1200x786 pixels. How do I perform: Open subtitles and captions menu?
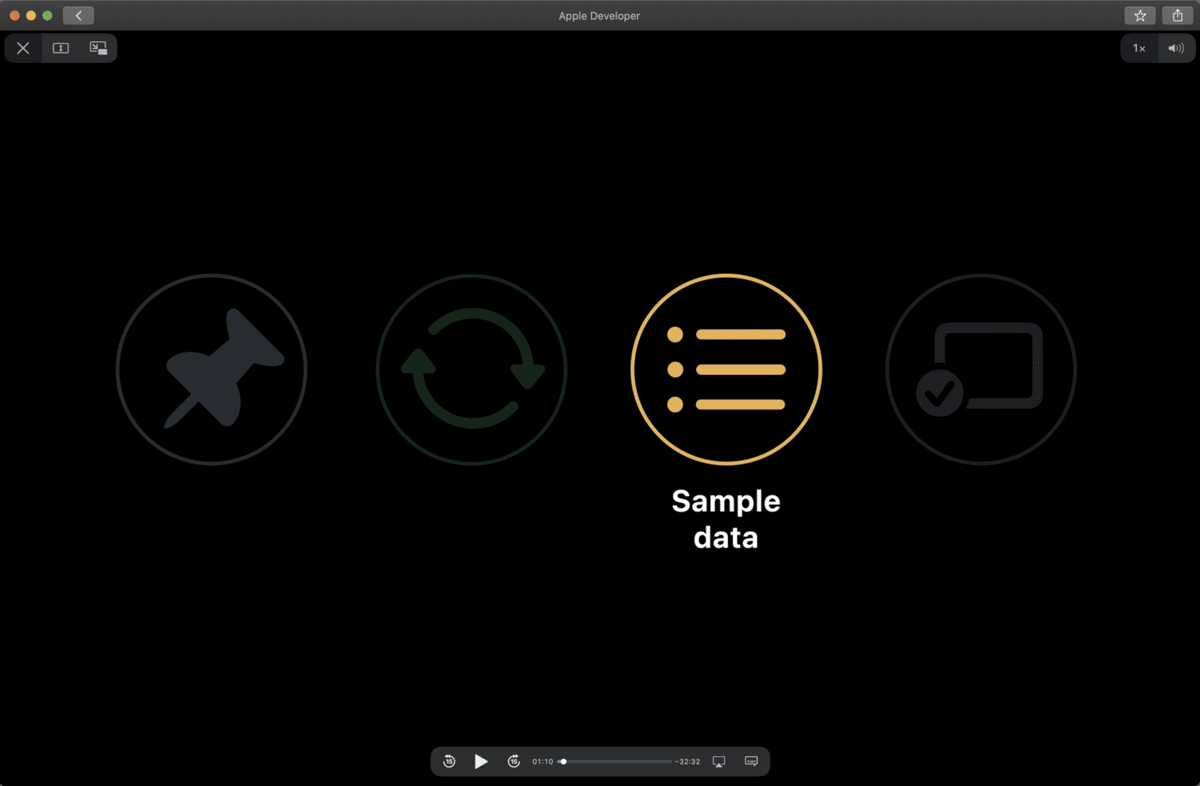tap(751, 762)
